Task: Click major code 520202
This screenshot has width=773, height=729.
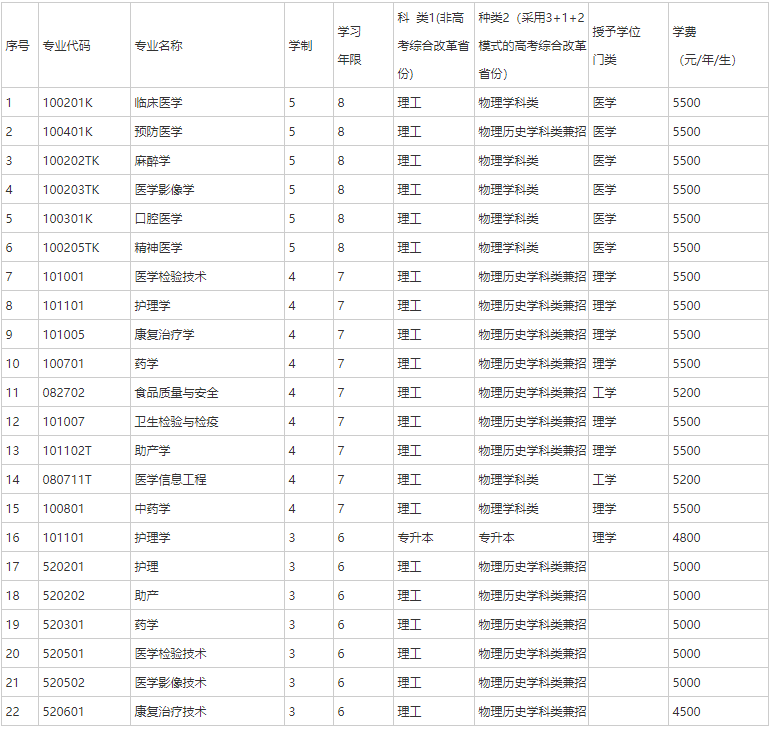Action: [x=64, y=596]
